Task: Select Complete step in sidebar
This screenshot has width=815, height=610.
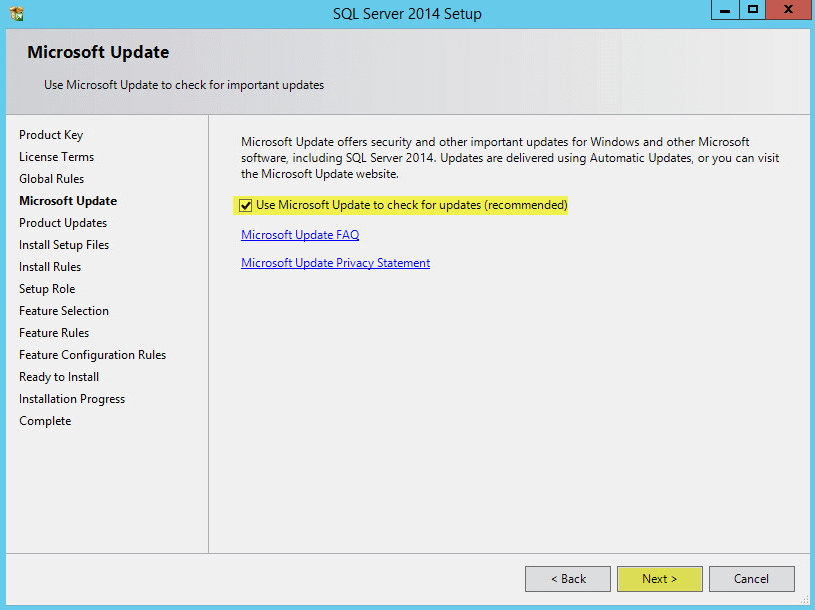Action: click(45, 421)
